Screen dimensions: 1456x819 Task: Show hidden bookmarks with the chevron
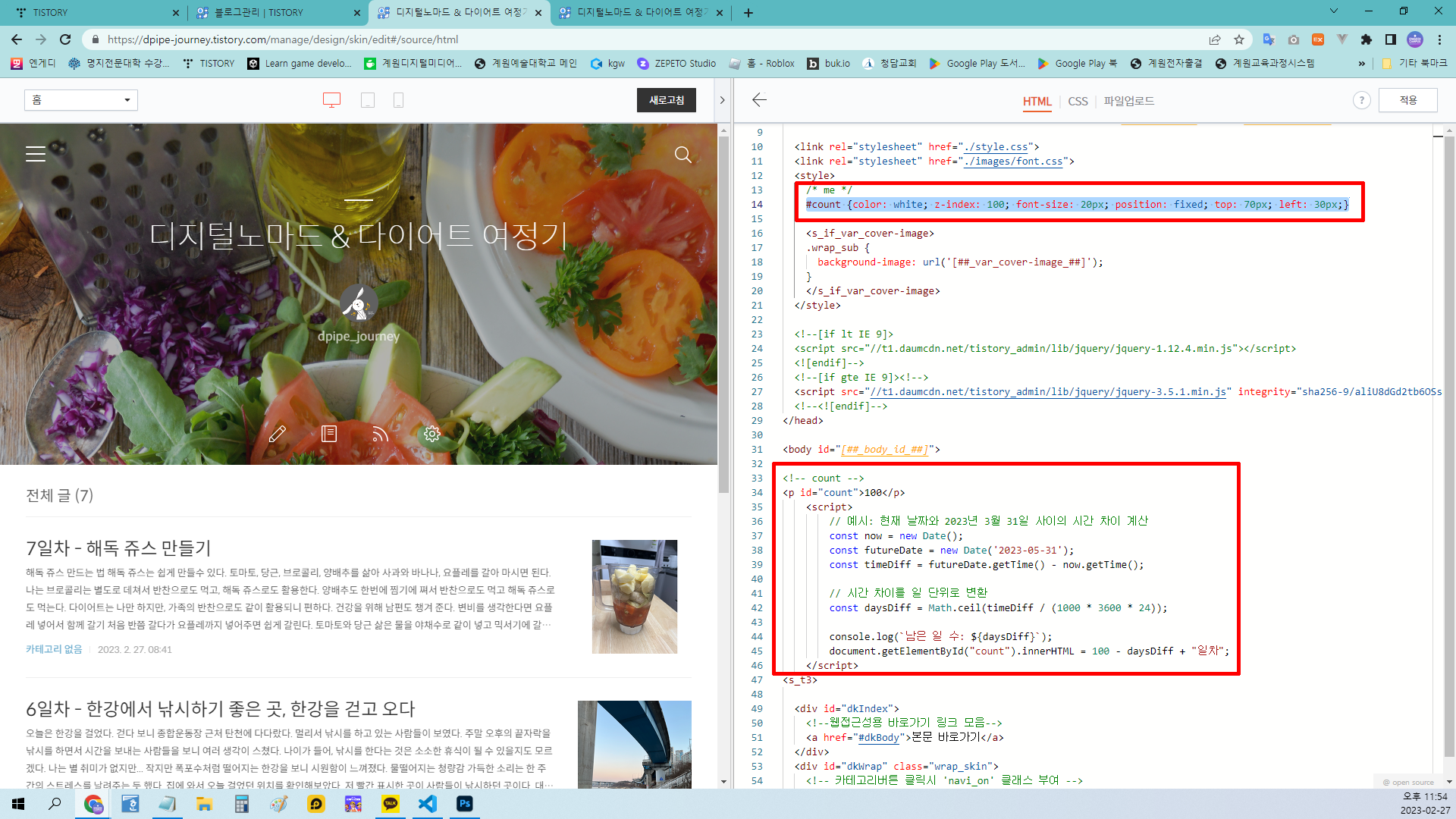pos(1362,64)
